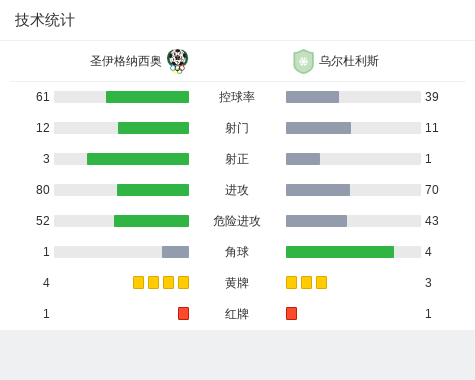Click 乌尔杜利斯's last yellow card icon
The height and width of the screenshot is (380, 475).
(321, 283)
